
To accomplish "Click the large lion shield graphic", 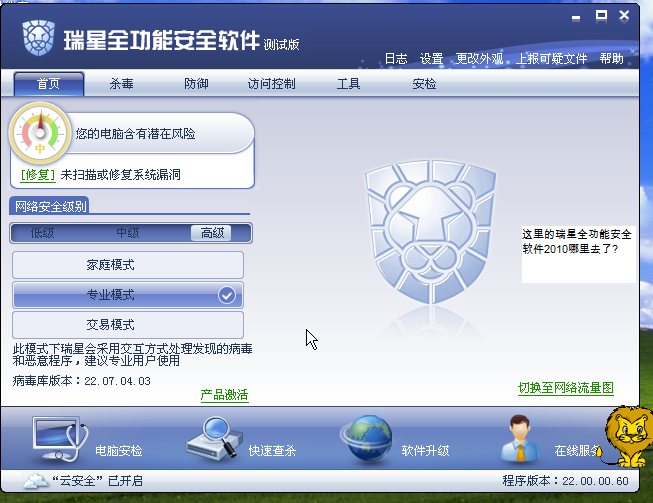I will click(x=431, y=232).
